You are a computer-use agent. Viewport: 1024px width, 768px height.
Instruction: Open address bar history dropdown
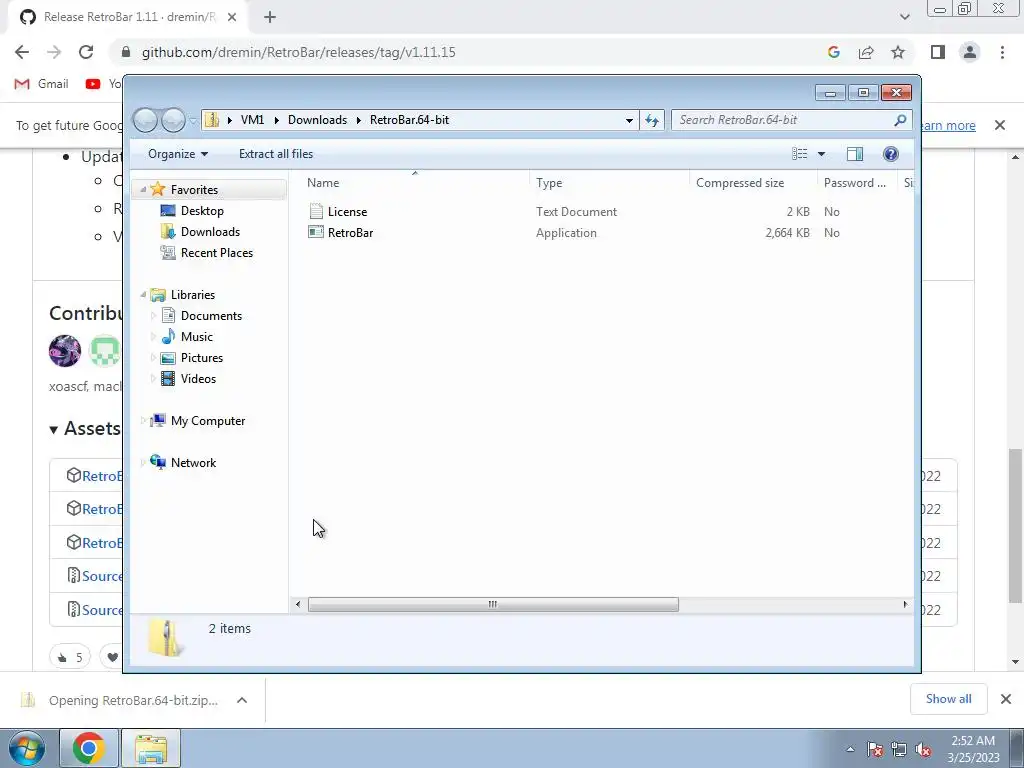(x=629, y=120)
